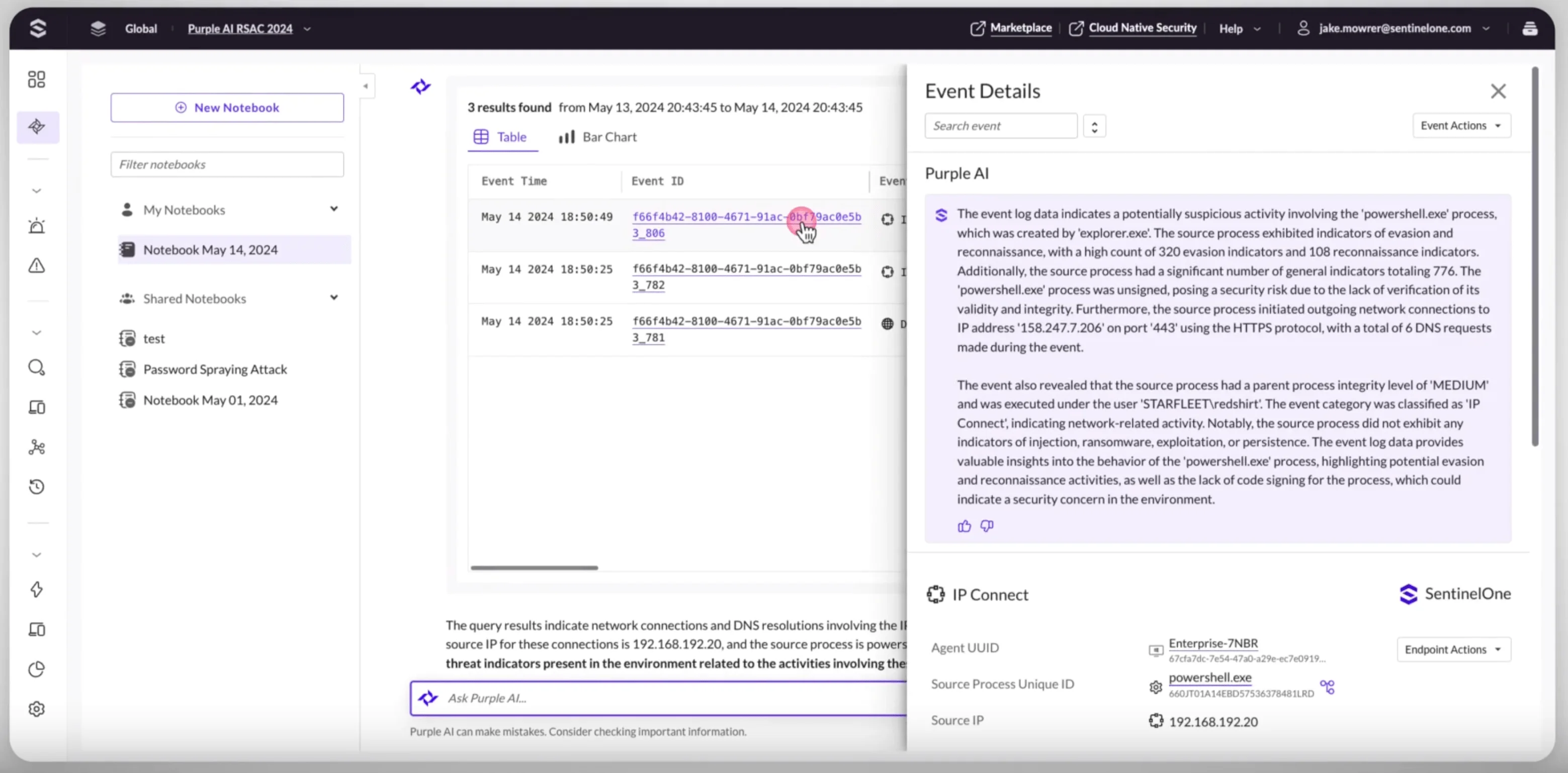1568x773 pixels.
Task: Open the Purple AI RSAC 2024 site dropdown
Action: click(x=248, y=29)
